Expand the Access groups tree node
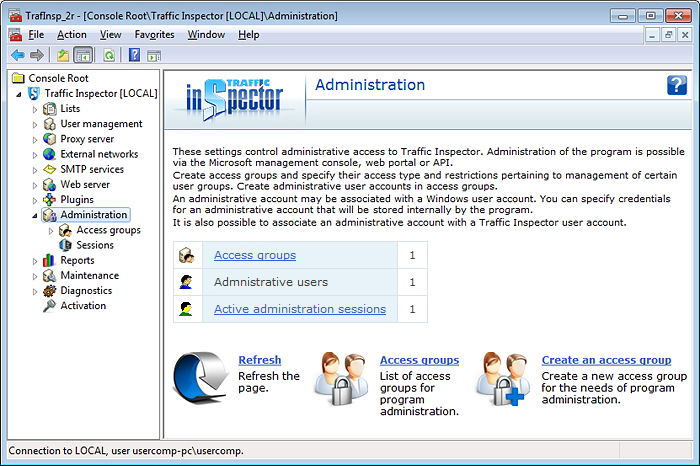700x466 pixels. tap(50, 231)
